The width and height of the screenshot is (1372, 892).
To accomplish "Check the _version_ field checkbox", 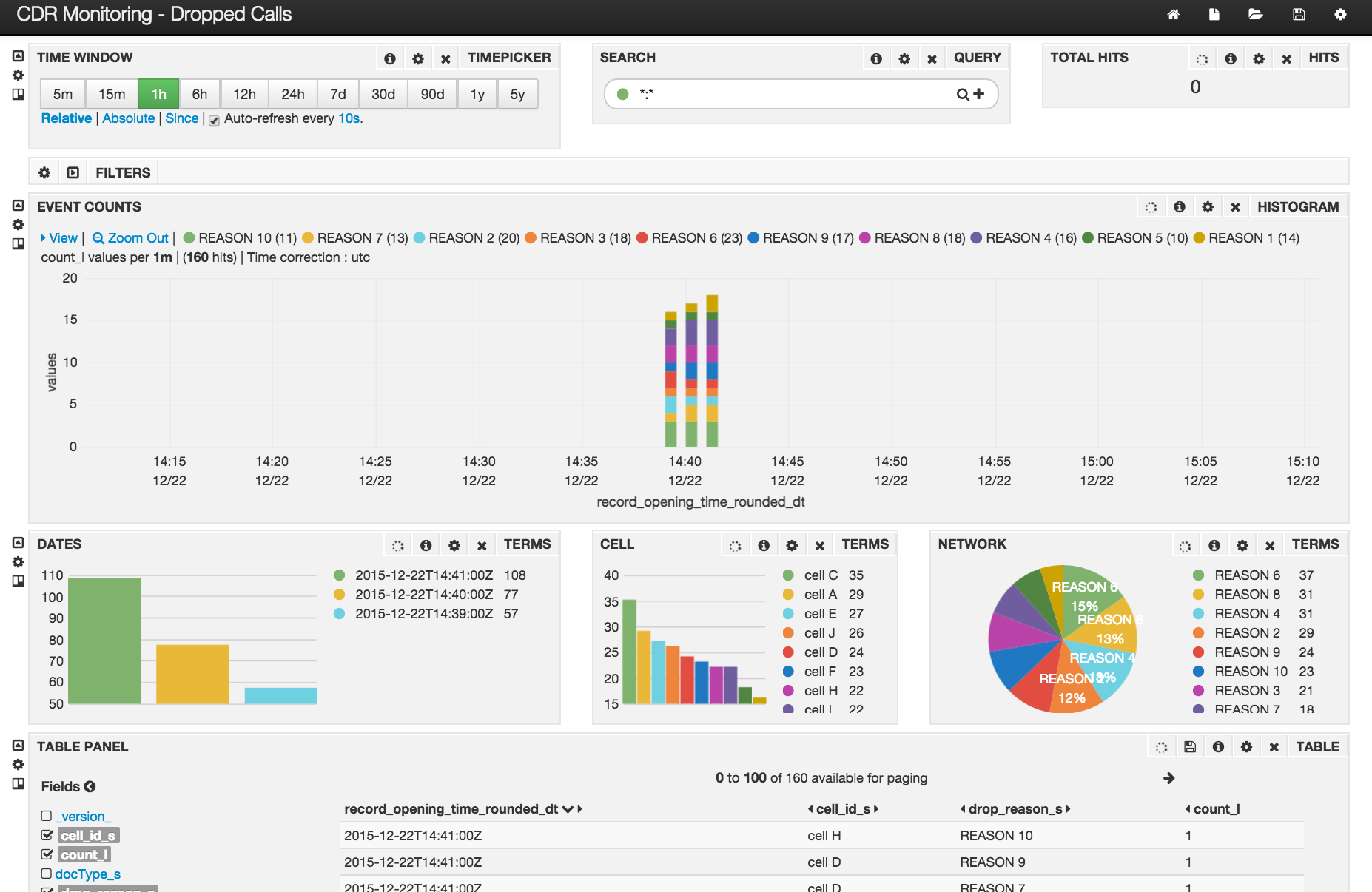I will (44, 815).
